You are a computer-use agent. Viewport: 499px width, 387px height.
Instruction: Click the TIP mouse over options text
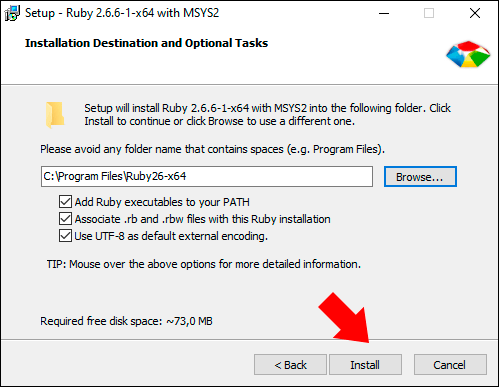click(x=204, y=264)
